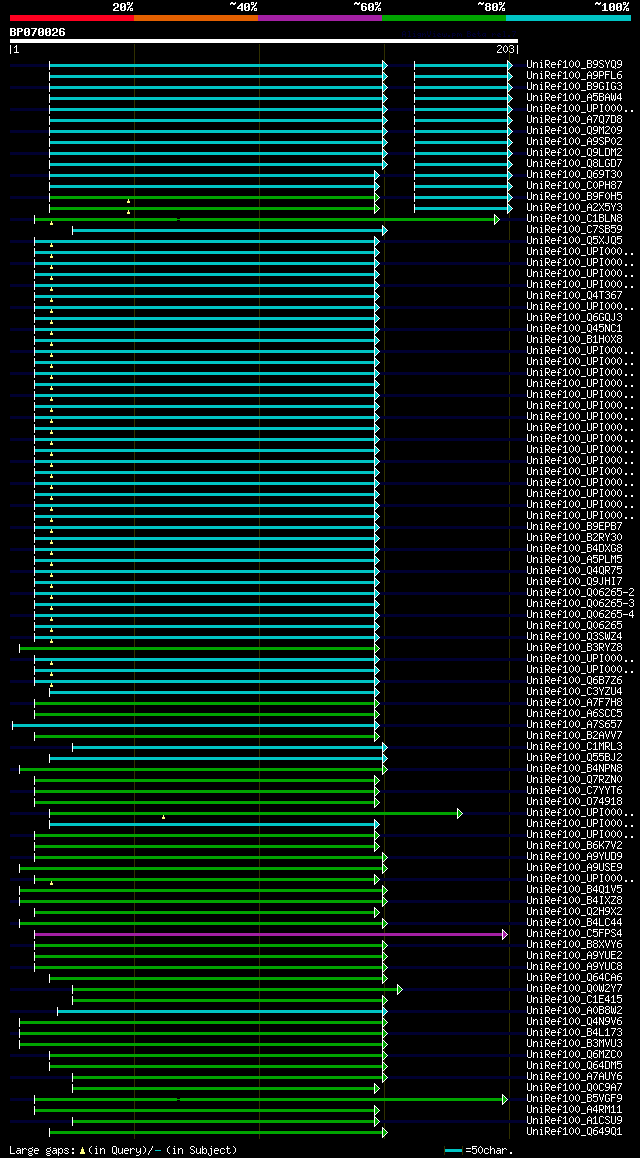Screen dimensions: 640x1158
Task: Select label UniRef100_A4RM11
Action: pyautogui.click(x=574, y=1110)
